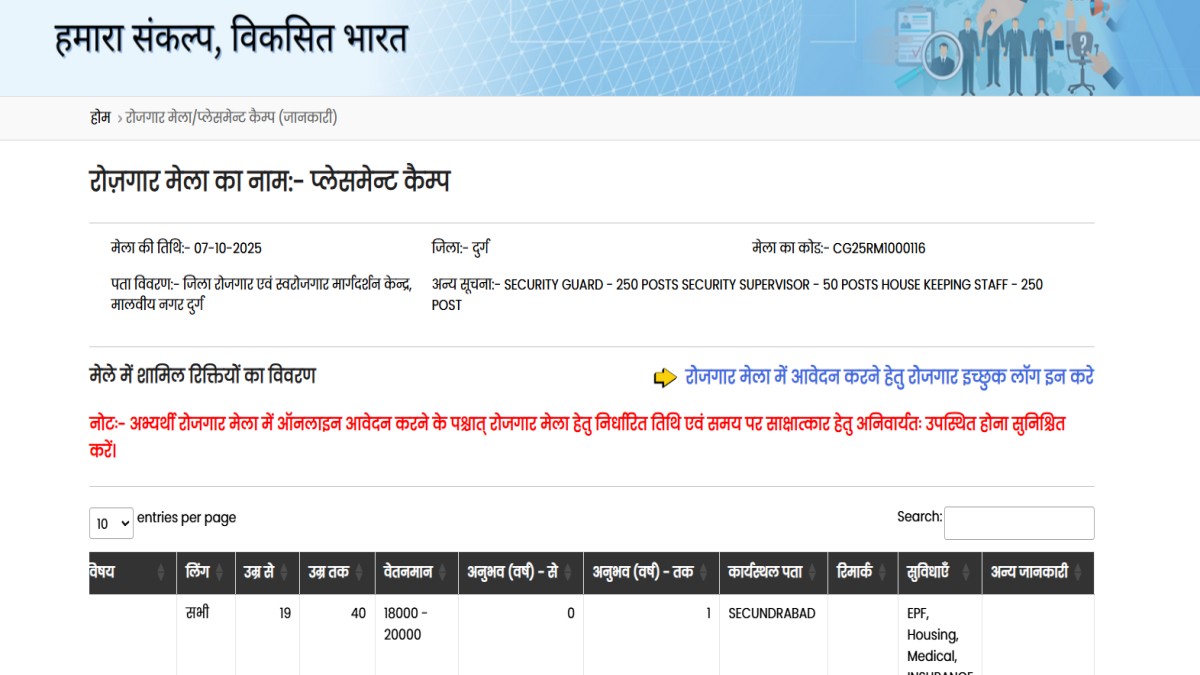Focus the Search input field

coord(1018,523)
